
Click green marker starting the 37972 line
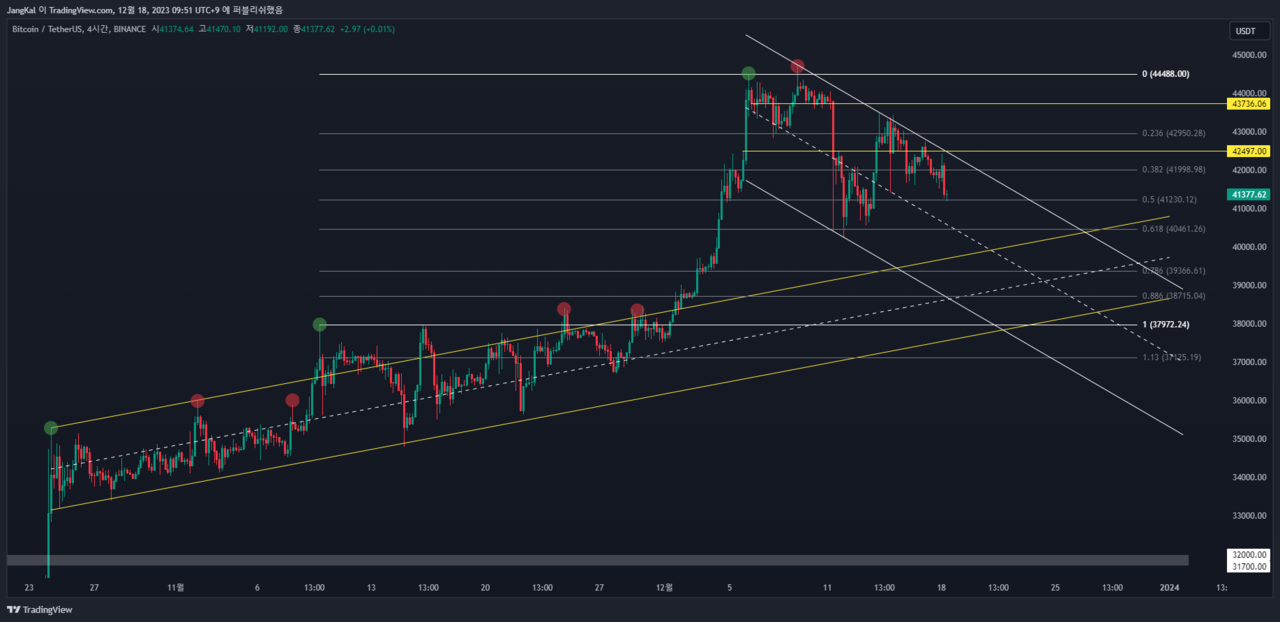click(x=320, y=324)
